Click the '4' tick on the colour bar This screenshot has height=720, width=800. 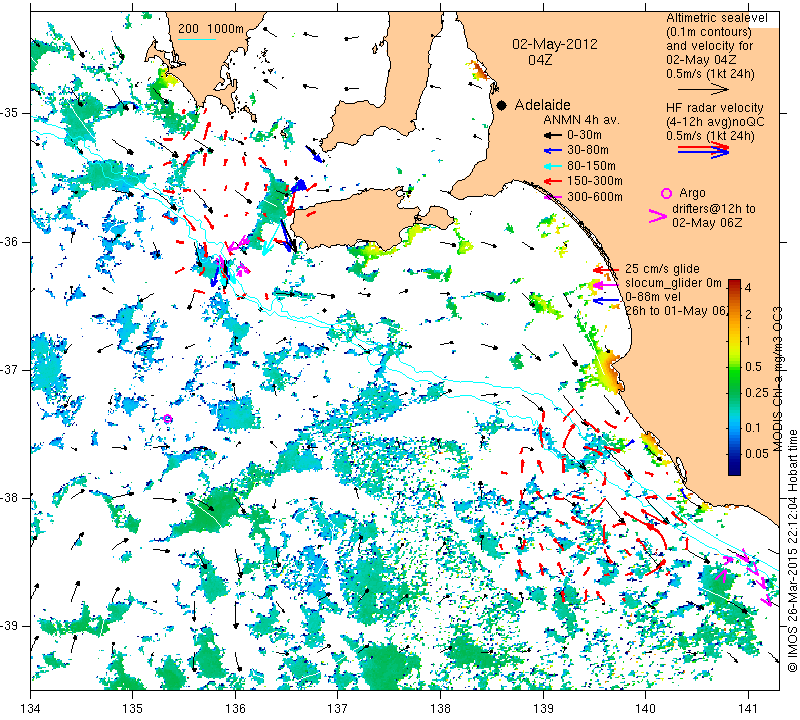coord(748,288)
